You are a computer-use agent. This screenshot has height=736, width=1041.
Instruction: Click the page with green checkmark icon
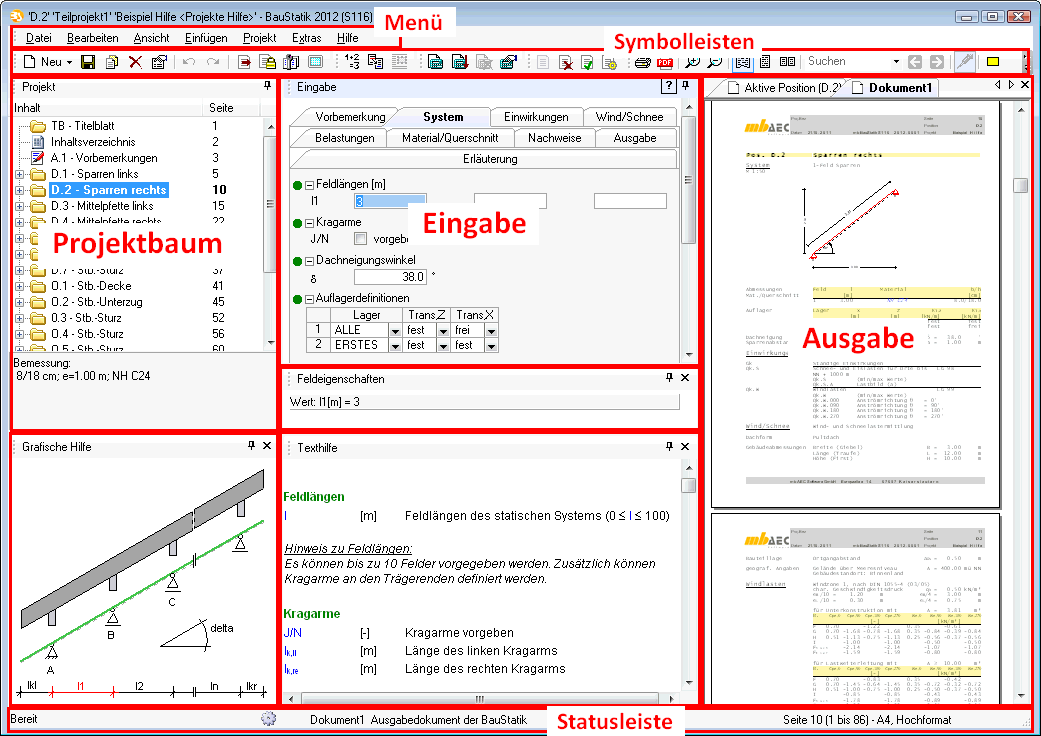coord(587,62)
